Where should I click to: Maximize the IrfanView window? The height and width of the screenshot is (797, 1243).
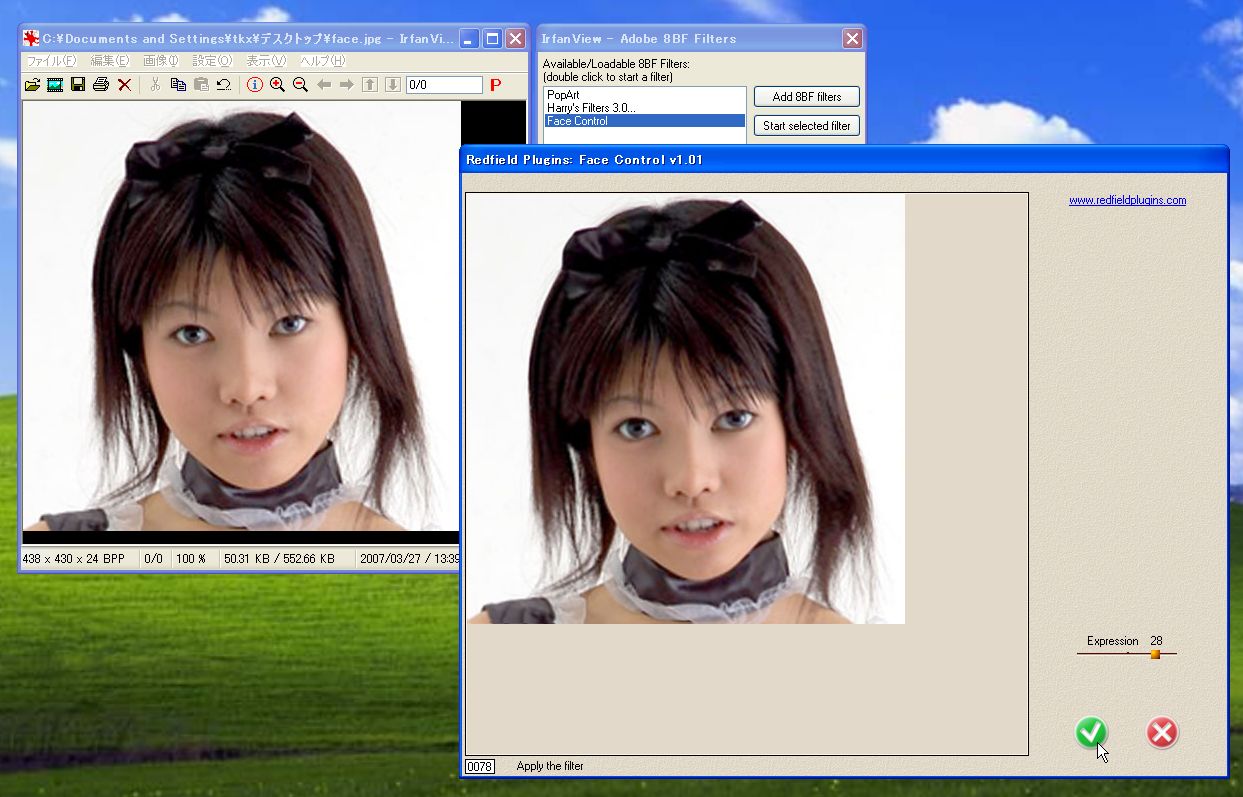[x=492, y=39]
